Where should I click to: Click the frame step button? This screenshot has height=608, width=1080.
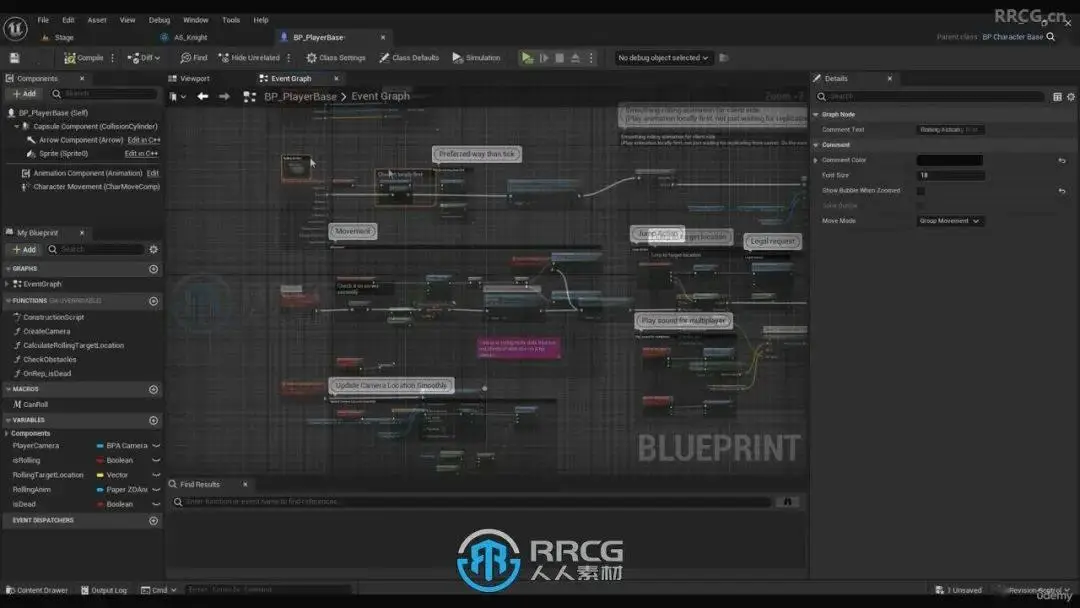coord(543,58)
